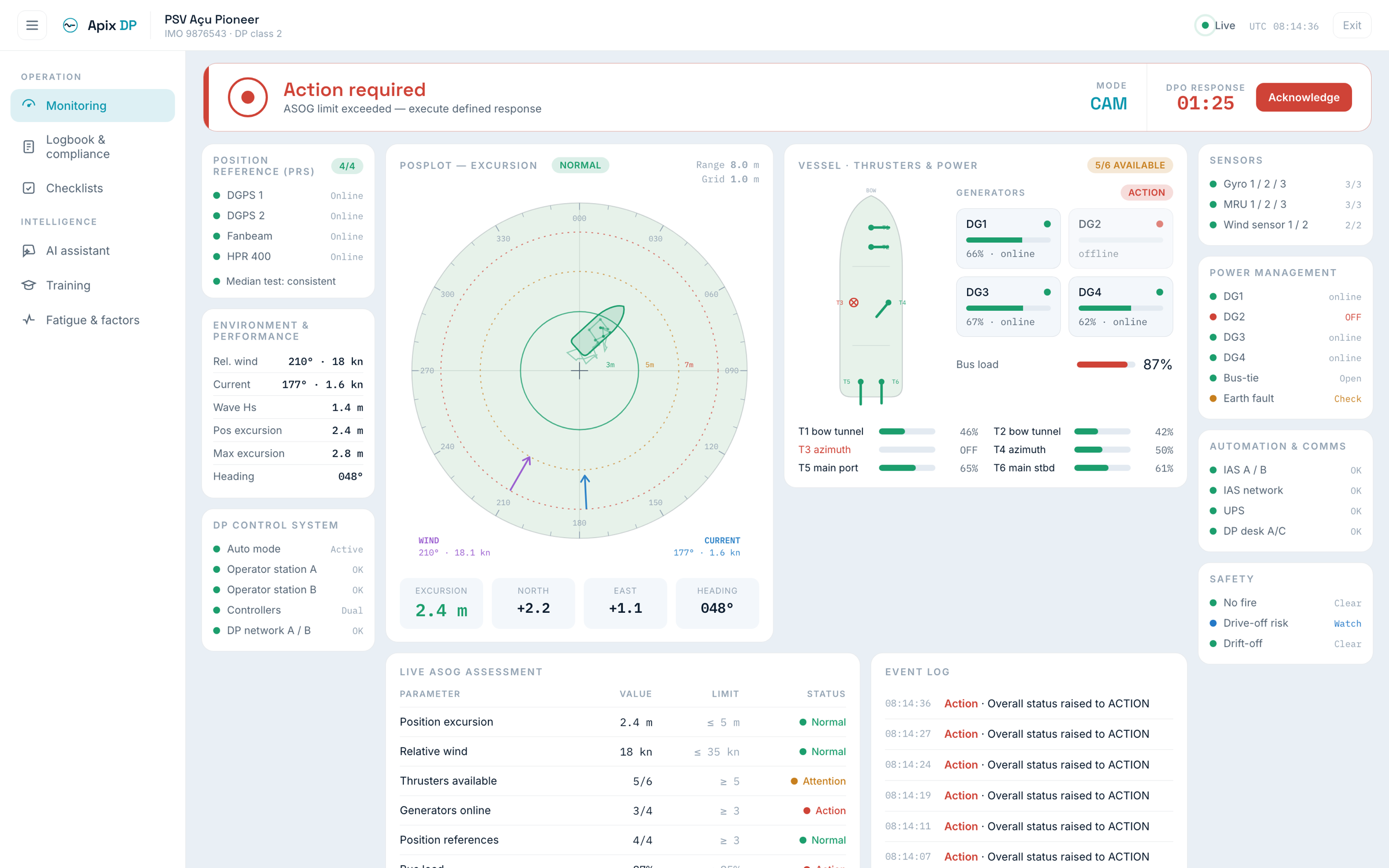
Task: Click the Training graduation cap icon
Action: (29, 285)
